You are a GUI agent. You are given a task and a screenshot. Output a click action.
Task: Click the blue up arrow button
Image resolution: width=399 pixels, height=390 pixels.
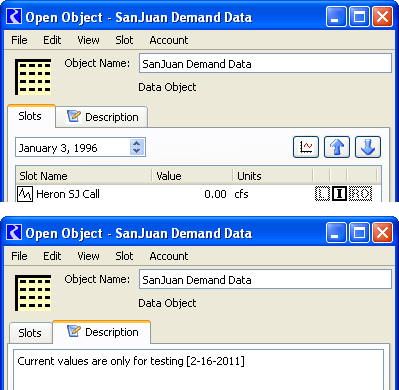click(337, 147)
